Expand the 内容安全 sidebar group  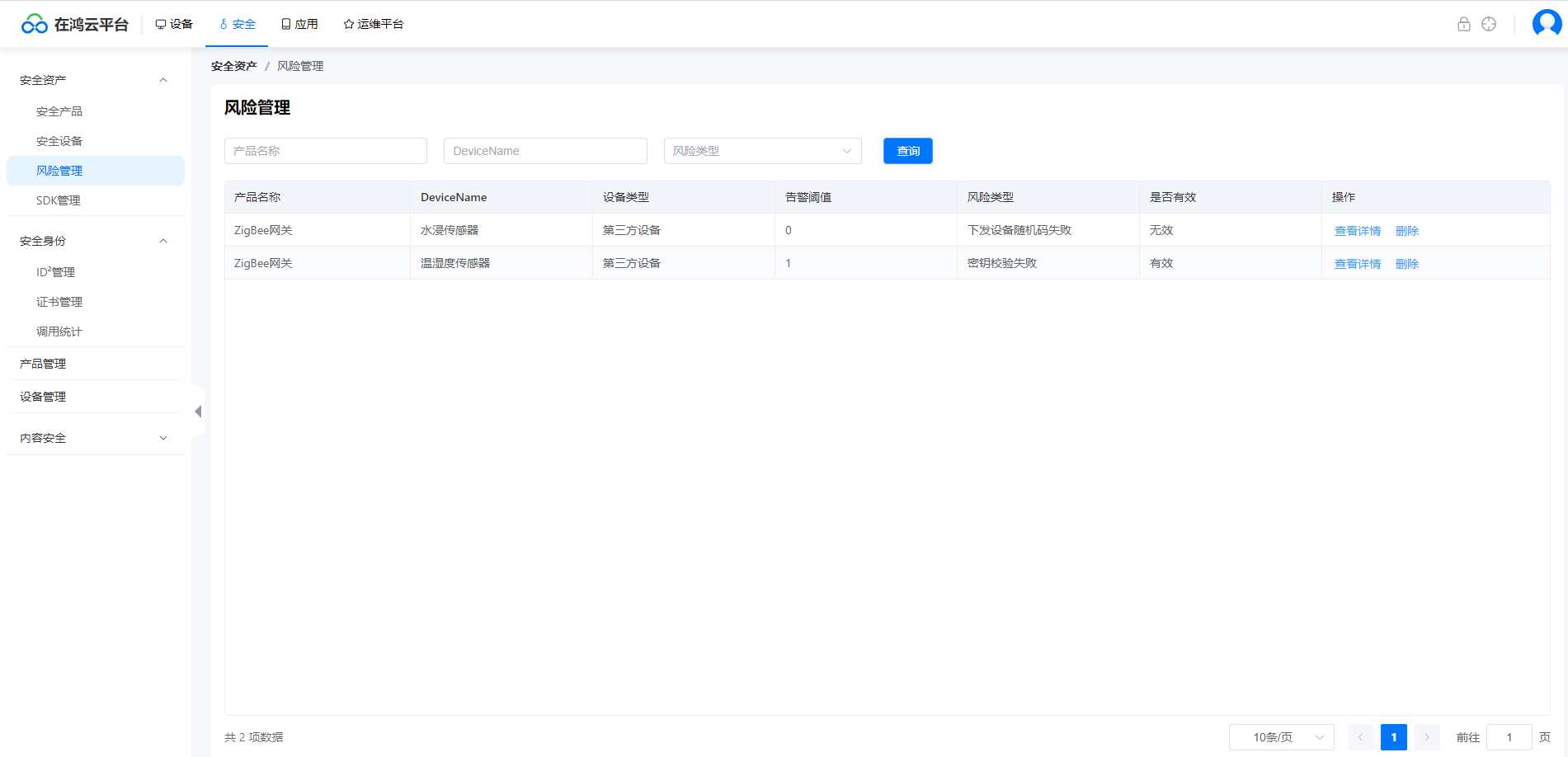[96, 438]
